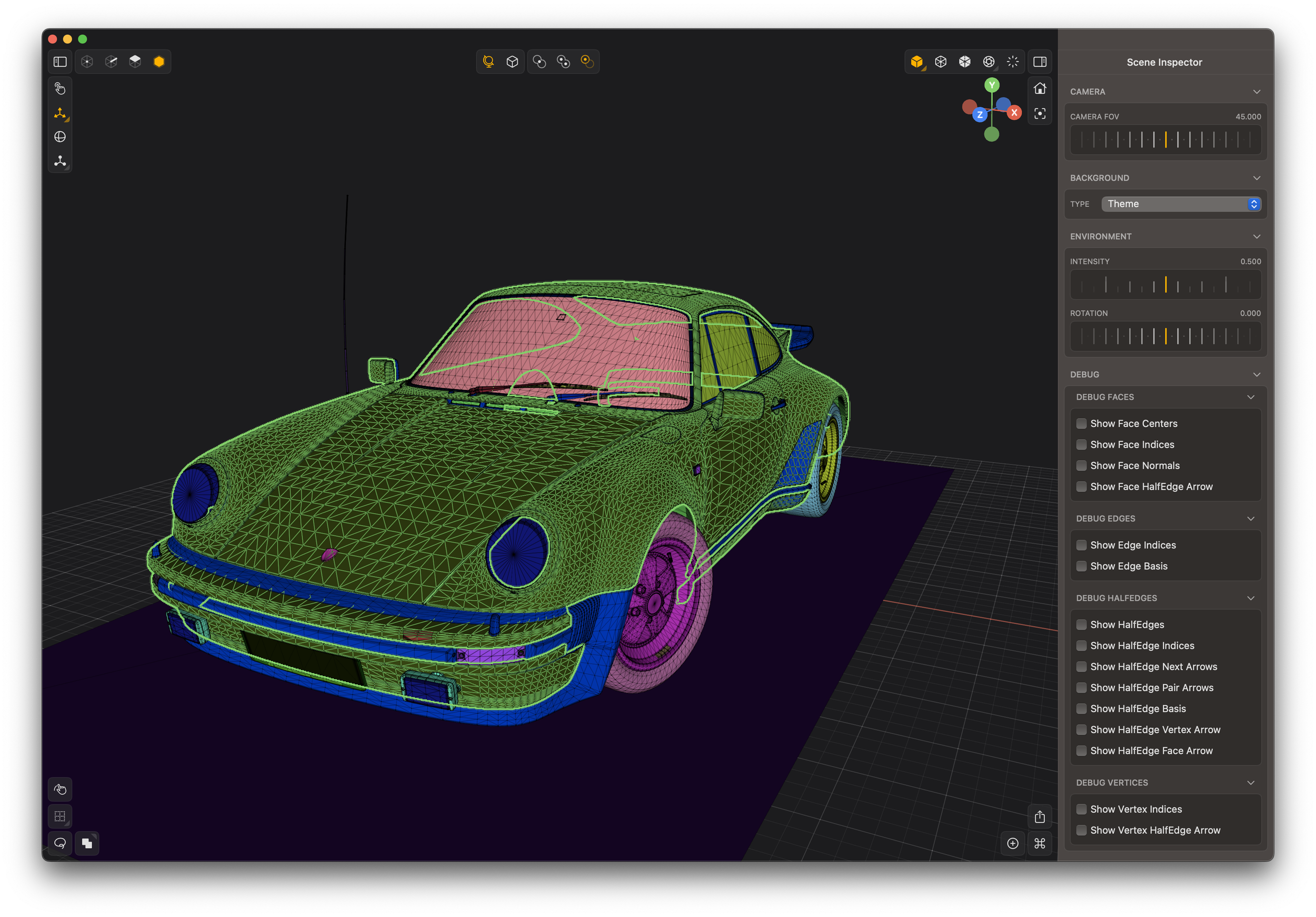Collapse the Camera section chevron
Viewport: 1316px width, 917px height.
coord(1257,92)
